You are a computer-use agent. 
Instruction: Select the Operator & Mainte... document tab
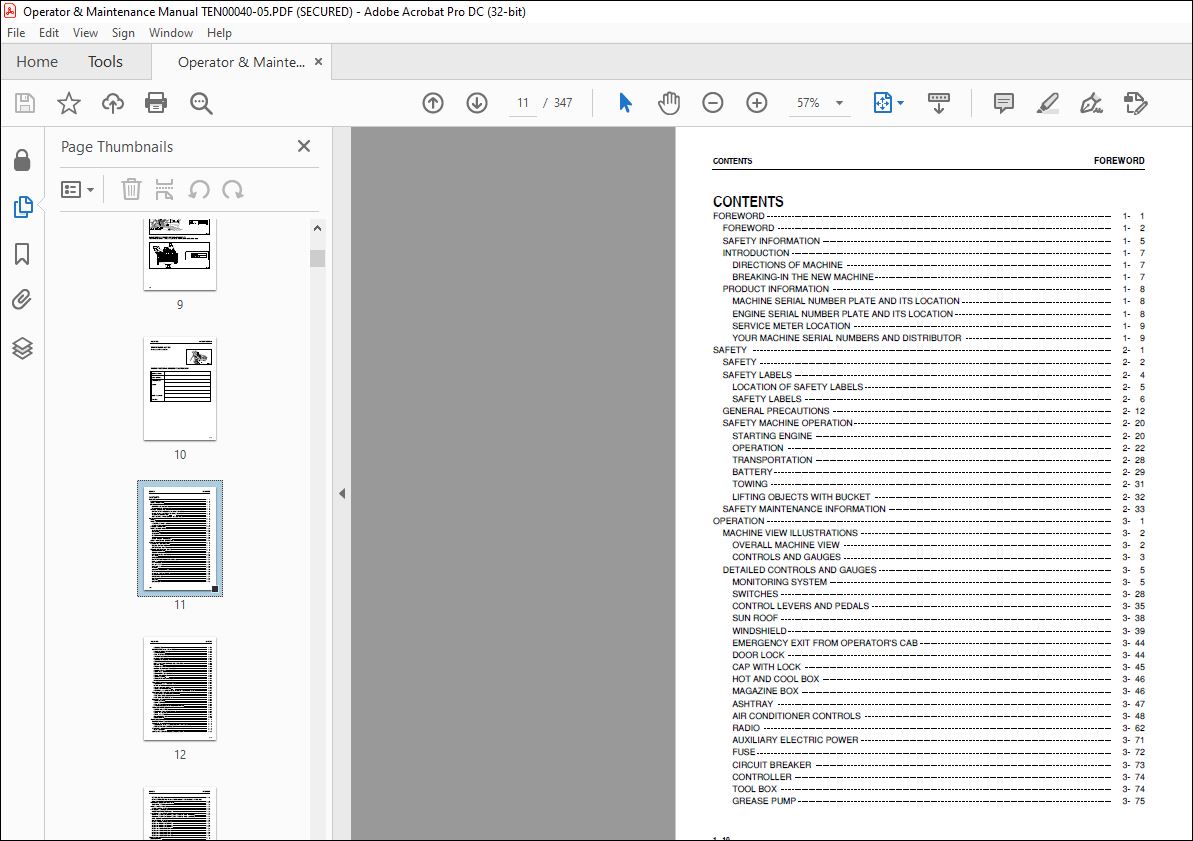point(241,62)
